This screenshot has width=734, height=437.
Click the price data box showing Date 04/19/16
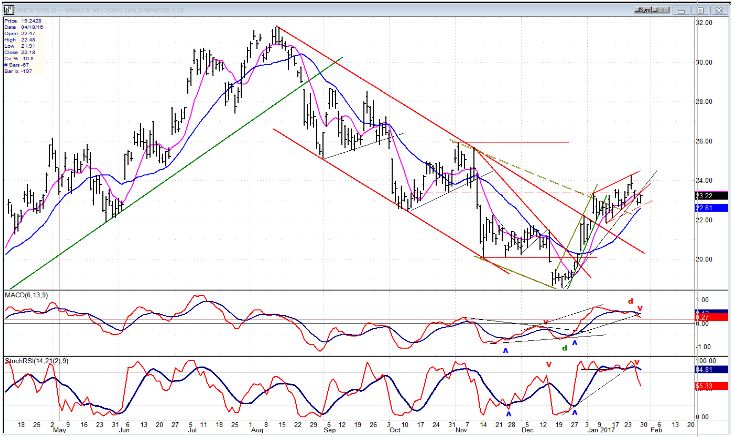(24, 46)
